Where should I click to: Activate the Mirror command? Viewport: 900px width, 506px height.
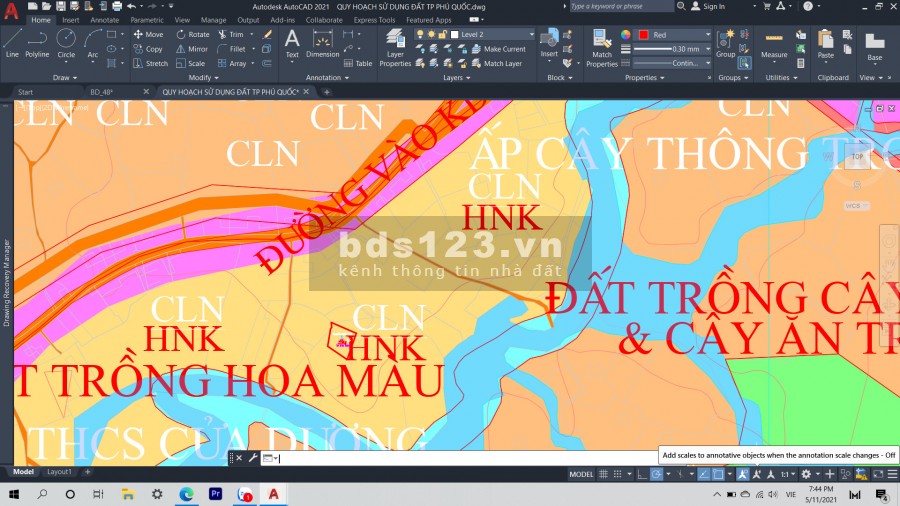pos(192,49)
